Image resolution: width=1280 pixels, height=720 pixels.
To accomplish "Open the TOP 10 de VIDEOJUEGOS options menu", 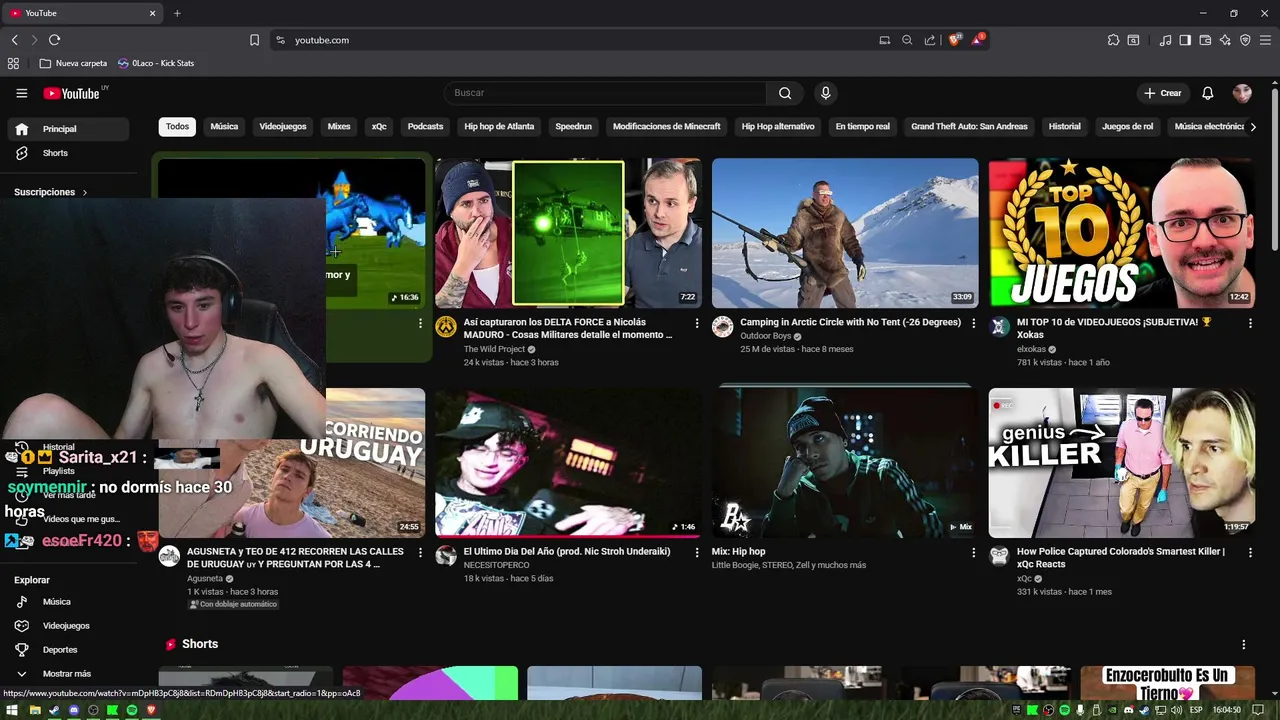I will [1250, 323].
